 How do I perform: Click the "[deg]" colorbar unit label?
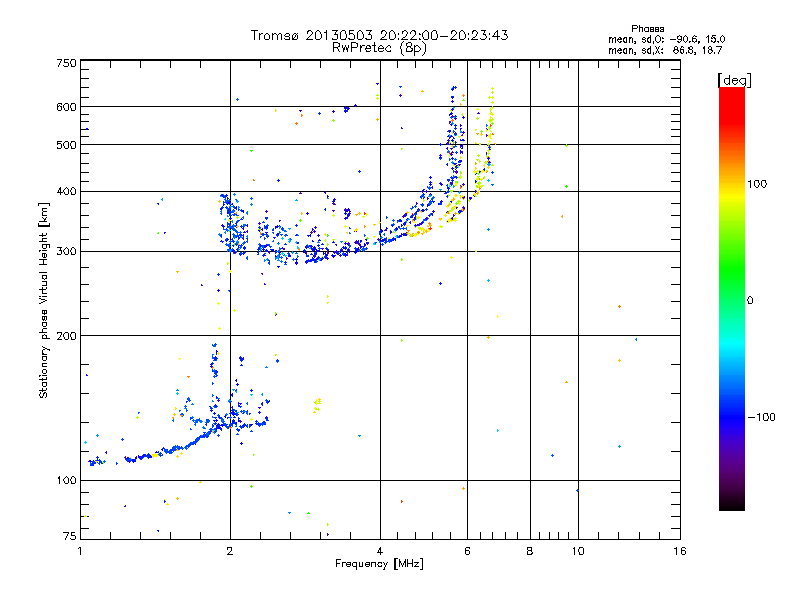tap(734, 80)
